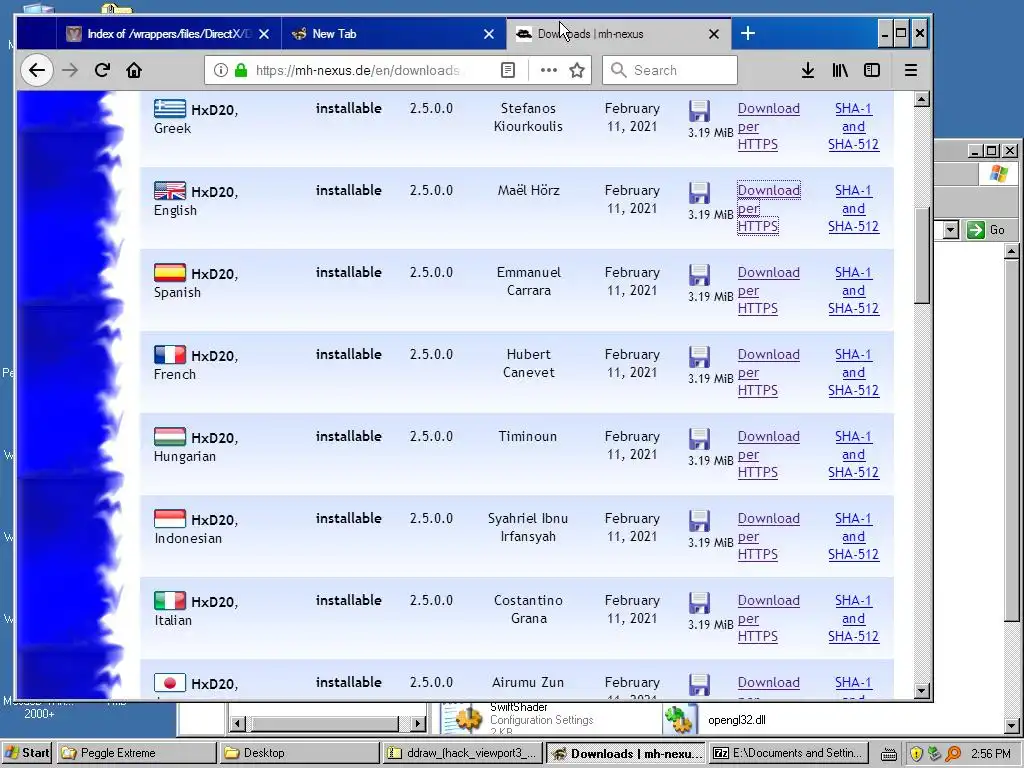
Task: Open SHA-1 and SHA-512 for Indonesian
Action: click(854, 536)
